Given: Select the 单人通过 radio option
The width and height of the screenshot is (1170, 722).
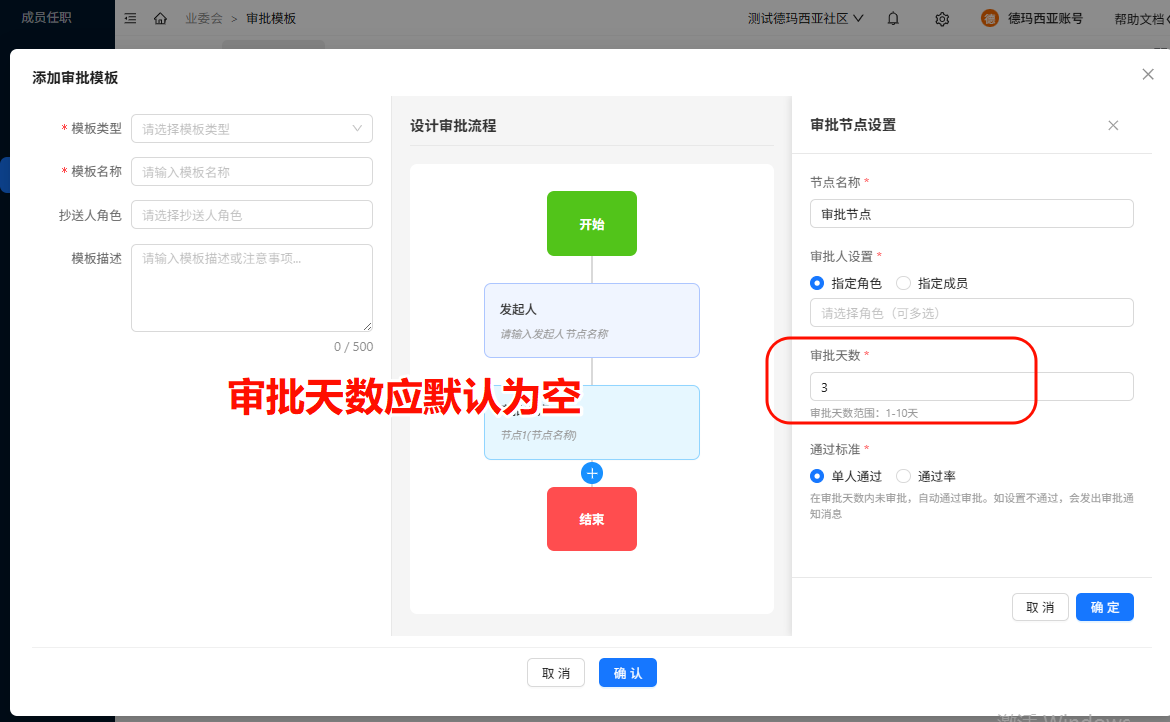Looking at the screenshot, I should 817,476.
